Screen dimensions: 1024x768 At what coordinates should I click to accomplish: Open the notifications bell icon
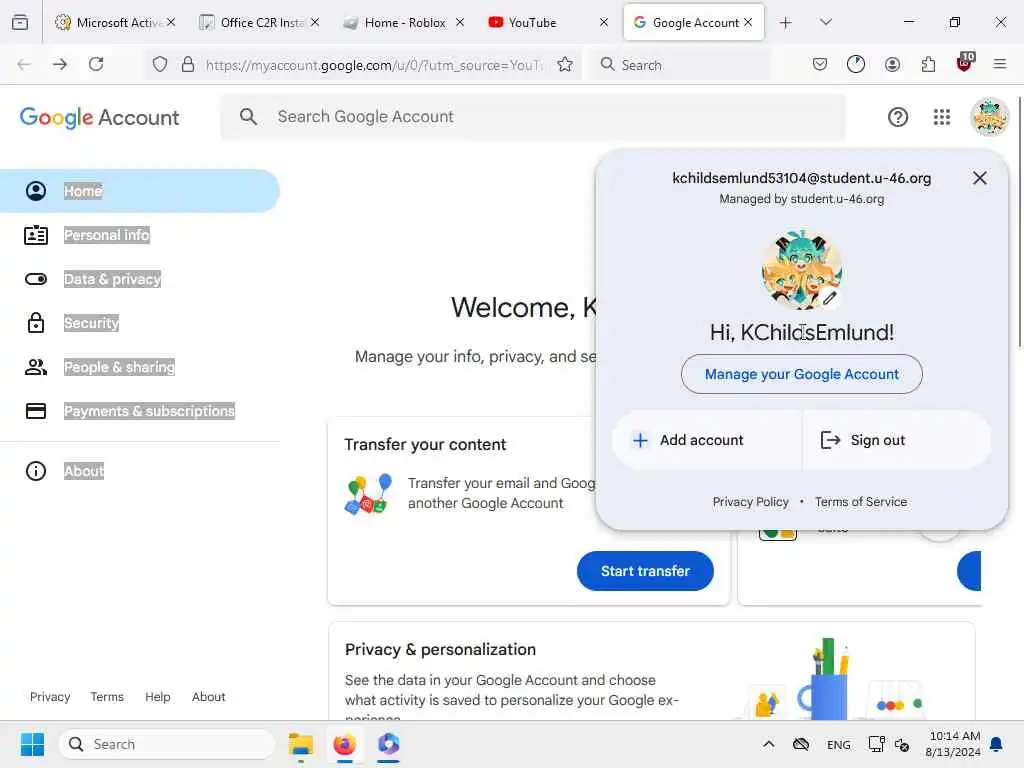(x=997, y=744)
